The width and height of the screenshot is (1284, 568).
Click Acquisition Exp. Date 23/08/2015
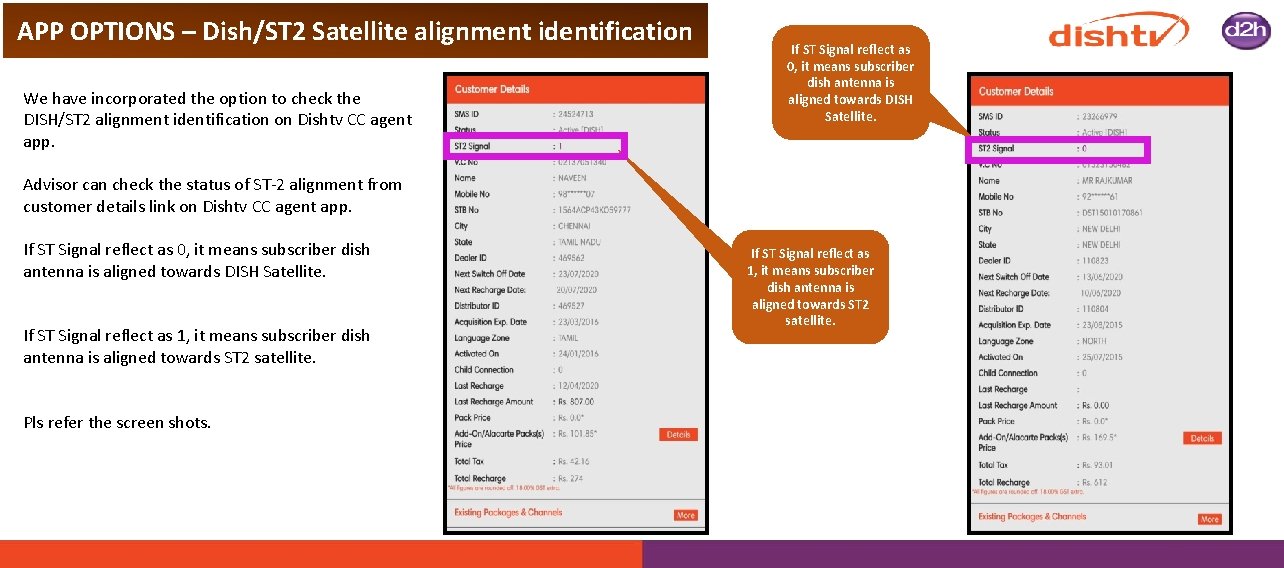tap(1103, 325)
